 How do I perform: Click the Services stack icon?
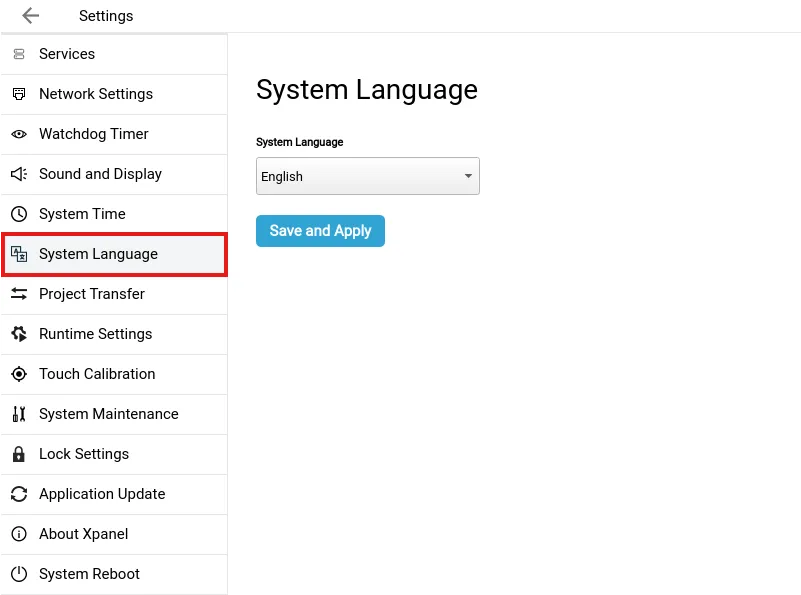coord(18,54)
